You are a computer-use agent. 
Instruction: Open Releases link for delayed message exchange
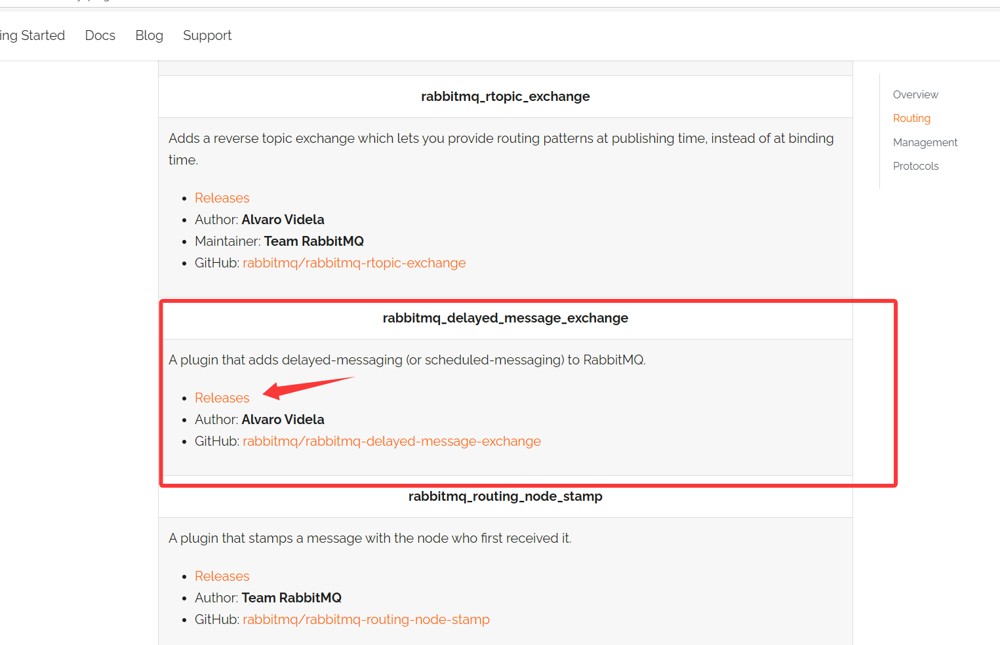pyautogui.click(x=222, y=397)
